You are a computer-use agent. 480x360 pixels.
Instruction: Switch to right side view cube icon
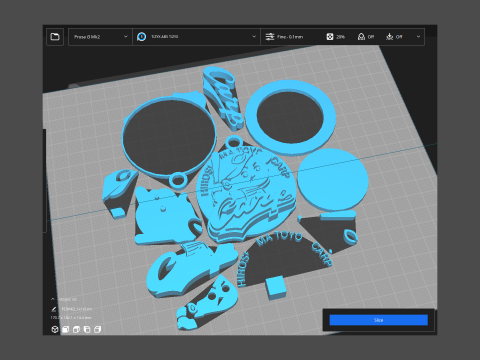tap(97, 329)
